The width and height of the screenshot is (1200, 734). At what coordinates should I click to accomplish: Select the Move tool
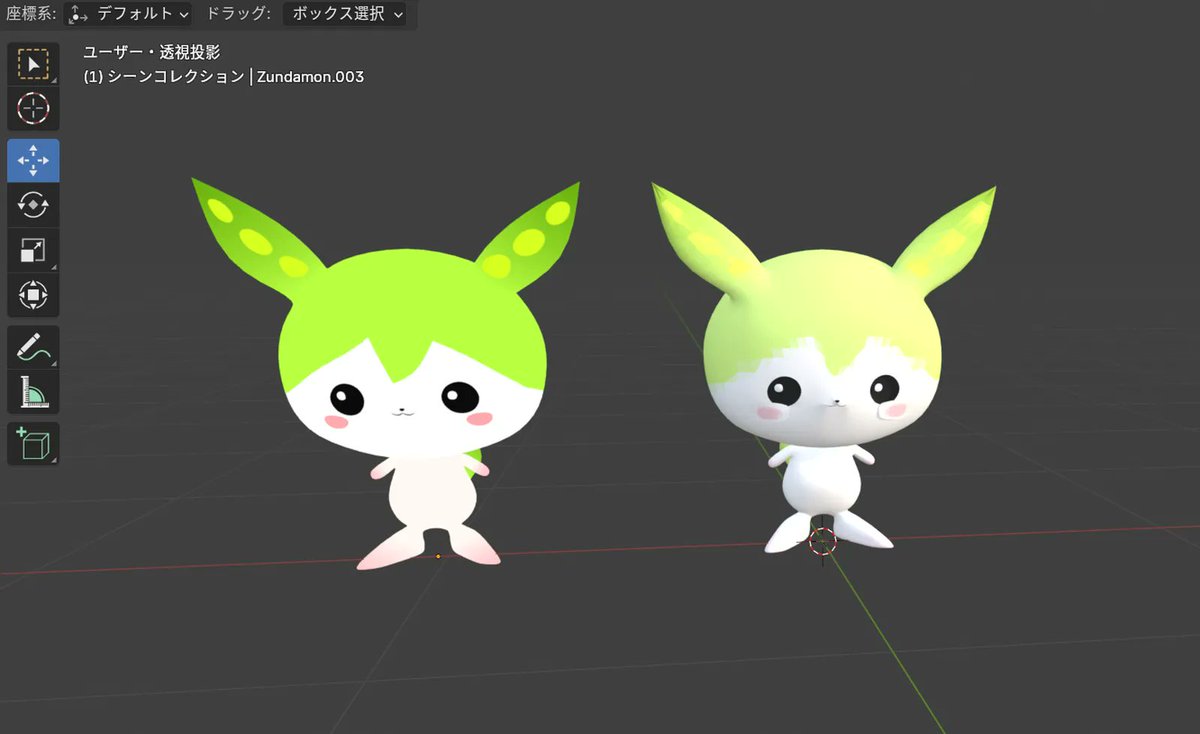tap(33, 161)
